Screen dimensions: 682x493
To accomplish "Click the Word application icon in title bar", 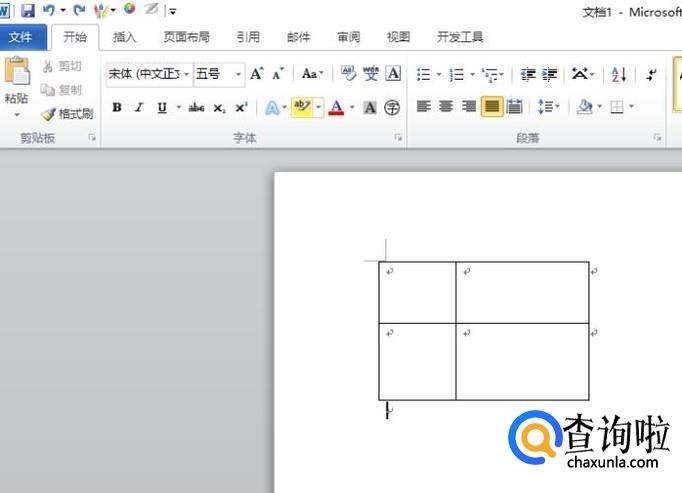I will pyautogui.click(x=4, y=10).
